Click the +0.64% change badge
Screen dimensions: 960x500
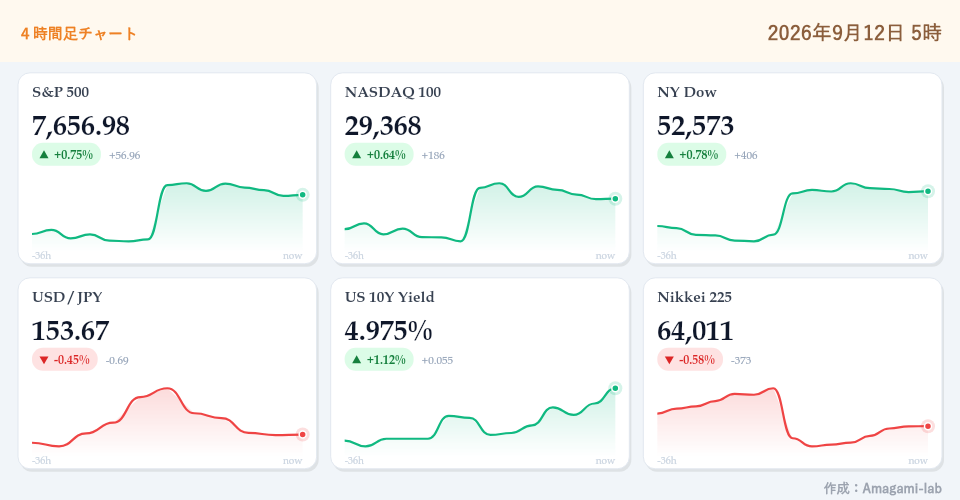point(379,155)
